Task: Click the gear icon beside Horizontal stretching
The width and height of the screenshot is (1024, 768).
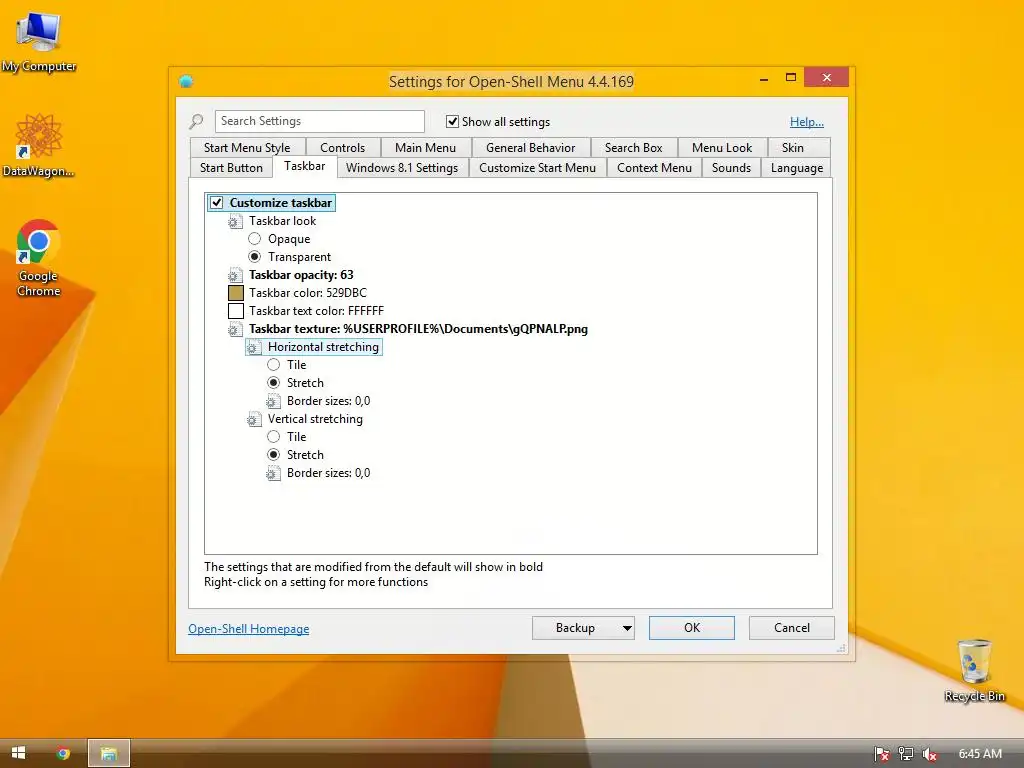Action: (254, 347)
